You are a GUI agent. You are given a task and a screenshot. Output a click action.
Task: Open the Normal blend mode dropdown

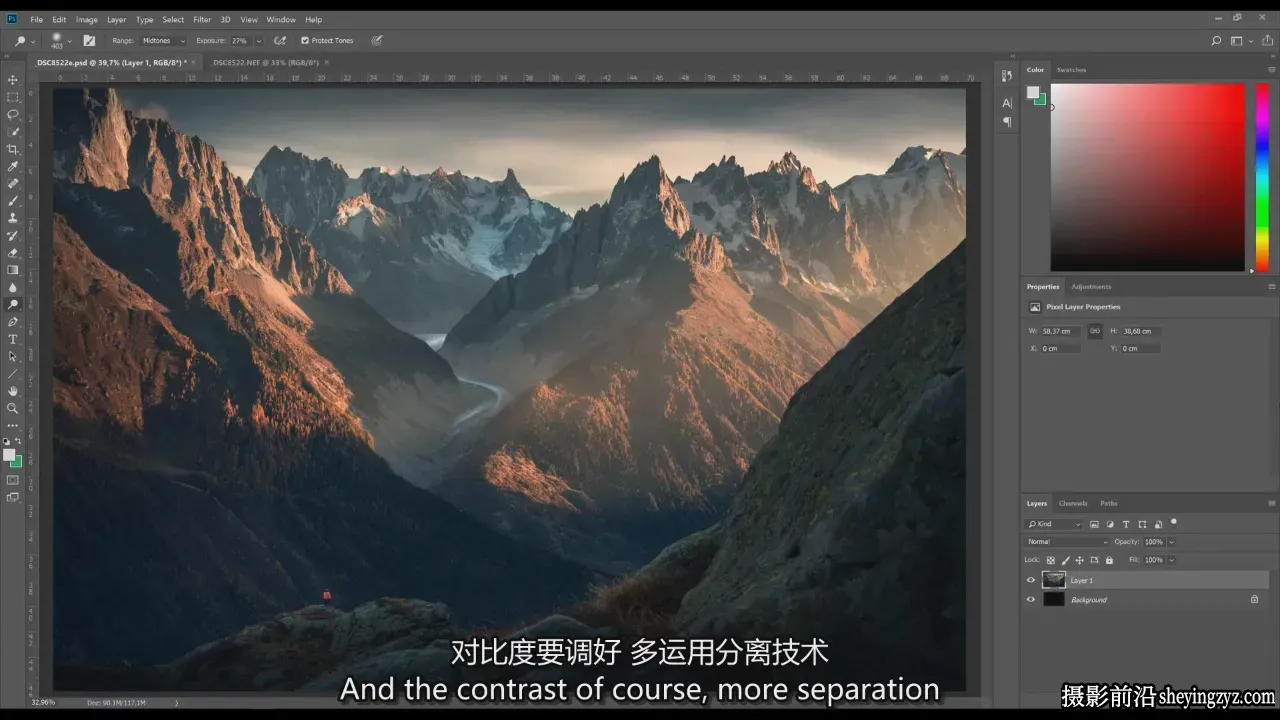1068,542
